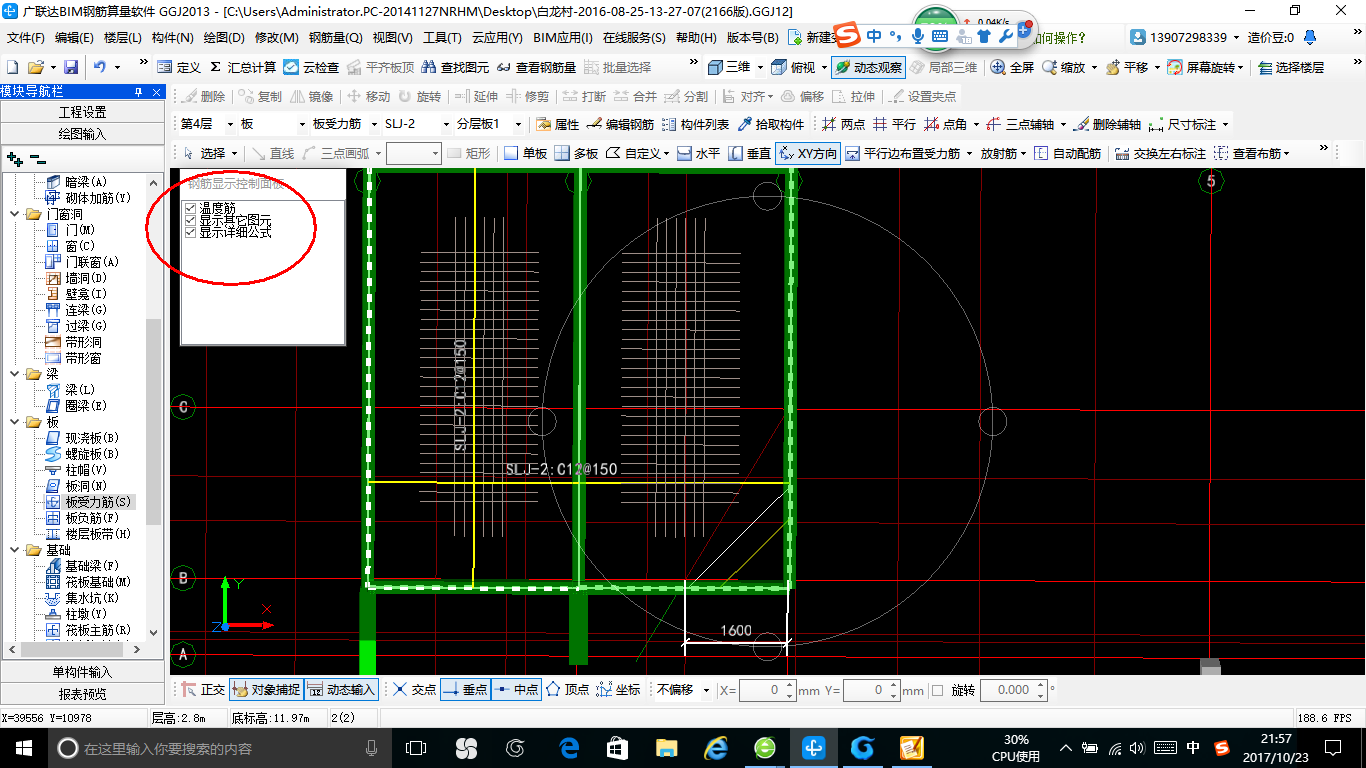The image size is (1366, 768).
Task: Click 全屏 full screen view
Action: [x=1013, y=67]
